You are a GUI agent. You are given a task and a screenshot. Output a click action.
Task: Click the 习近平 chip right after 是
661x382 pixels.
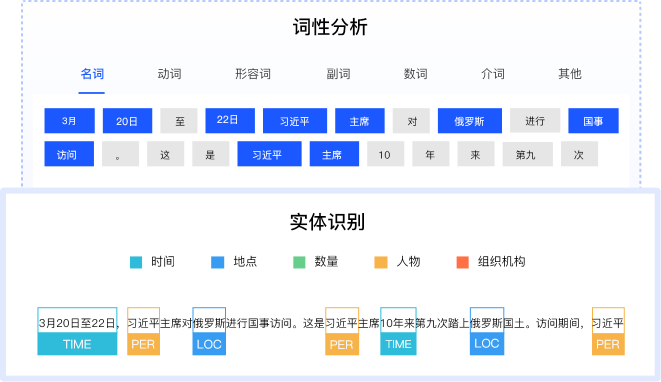point(269,154)
